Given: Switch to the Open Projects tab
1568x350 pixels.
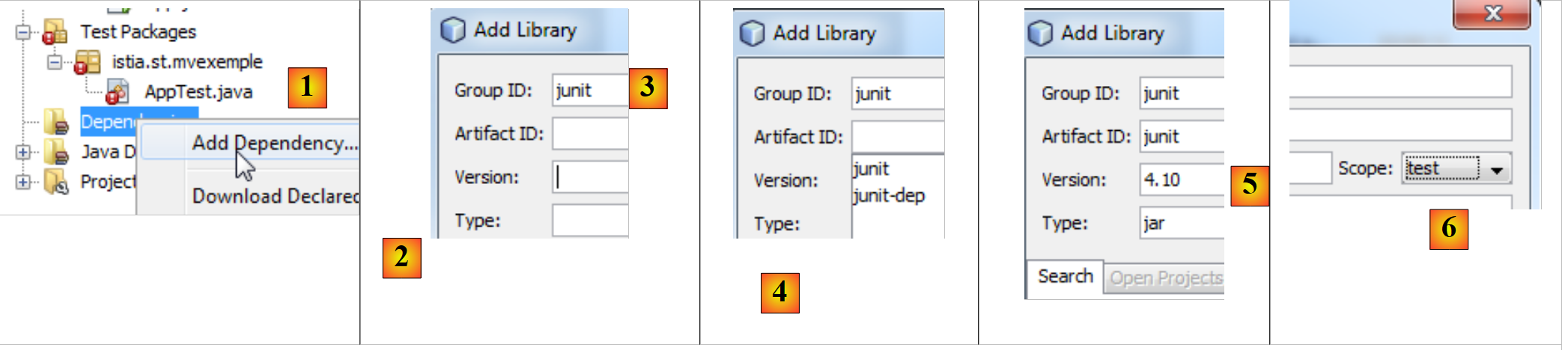Looking at the screenshot, I should (x=1165, y=278).
